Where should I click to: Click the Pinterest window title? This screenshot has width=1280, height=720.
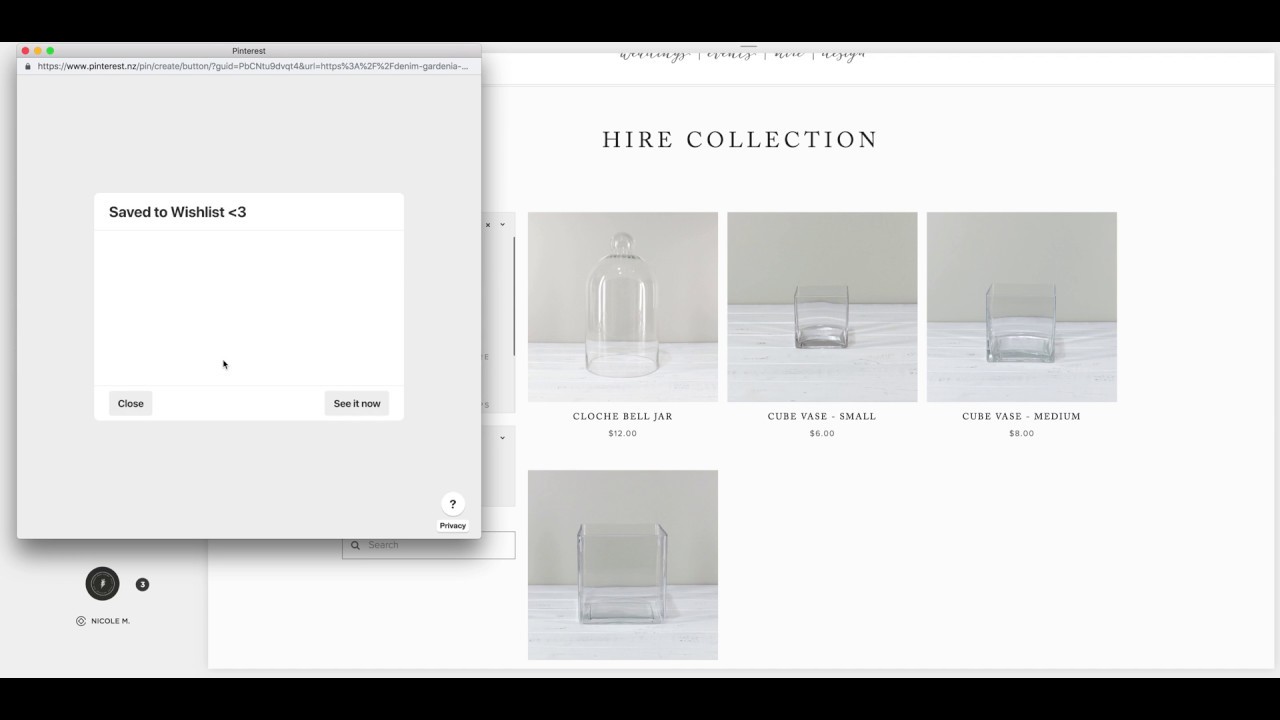(x=249, y=51)
